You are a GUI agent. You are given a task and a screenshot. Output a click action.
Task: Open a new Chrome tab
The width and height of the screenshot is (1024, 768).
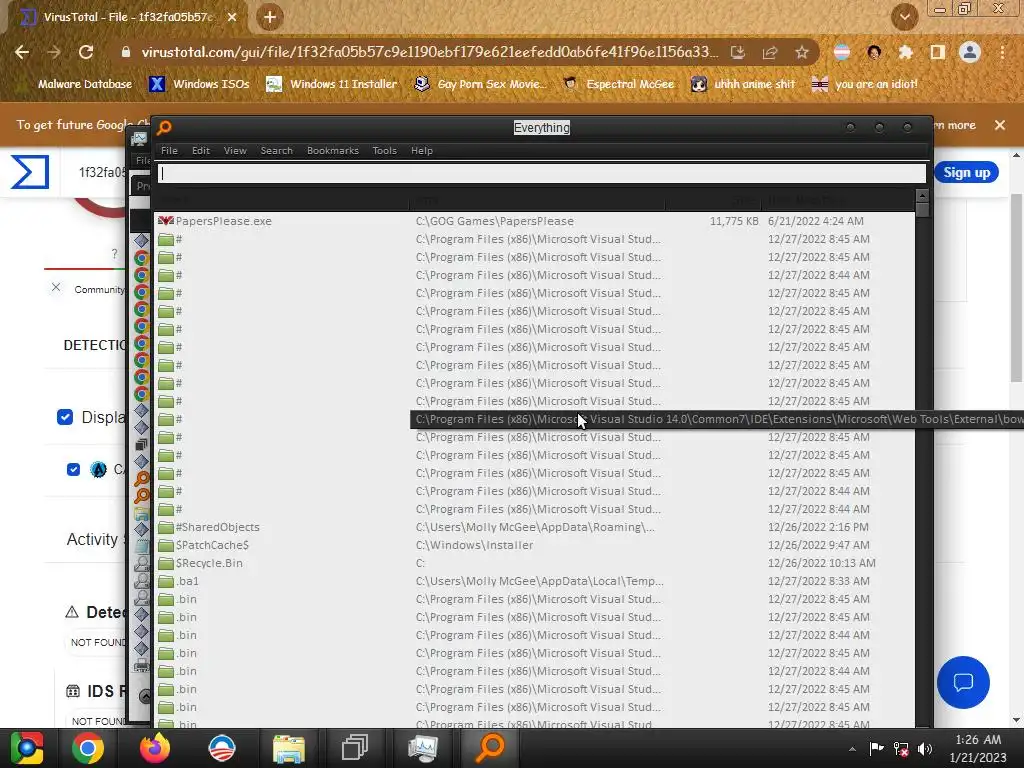click(x=270, y=18)
